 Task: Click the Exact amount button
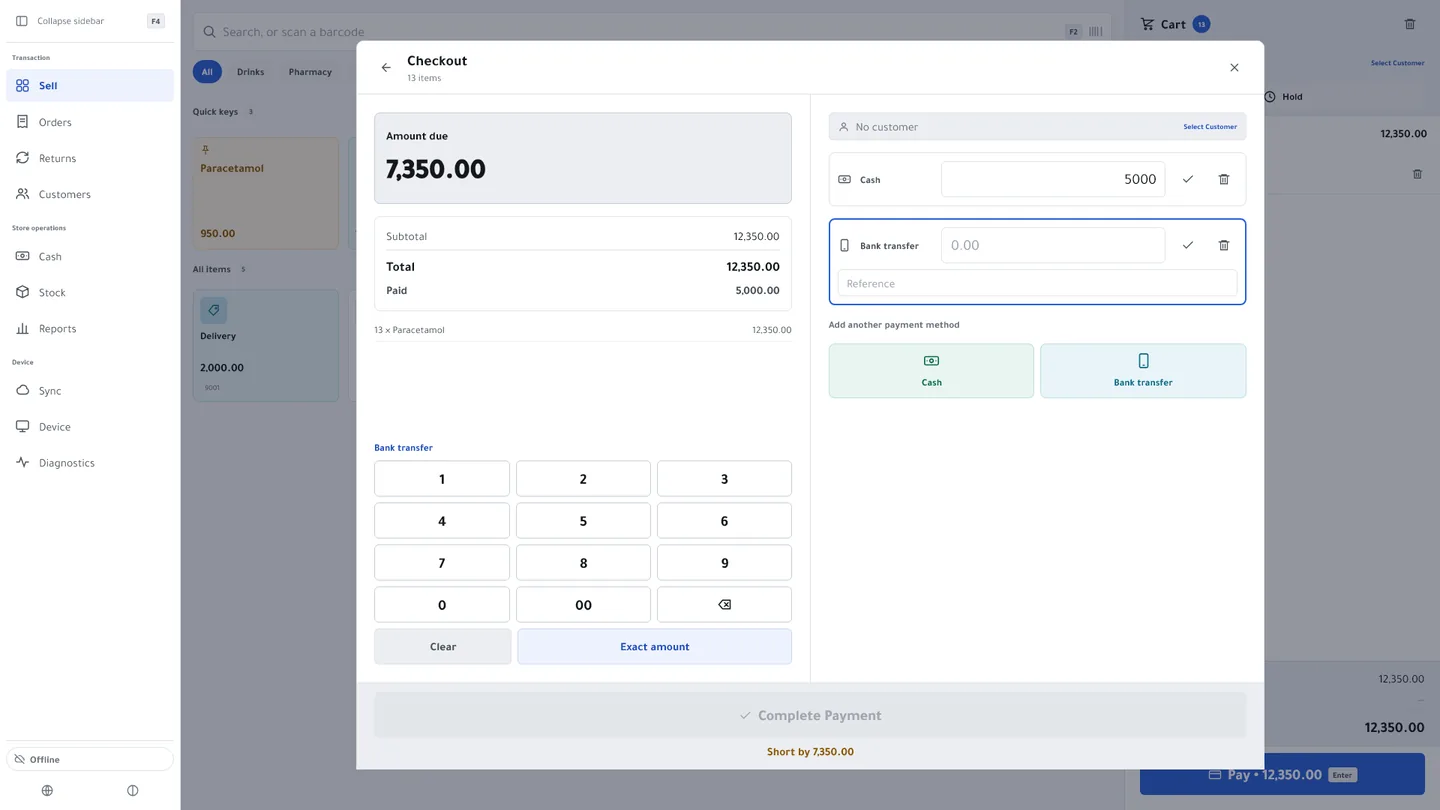click(x=654, y=647)
